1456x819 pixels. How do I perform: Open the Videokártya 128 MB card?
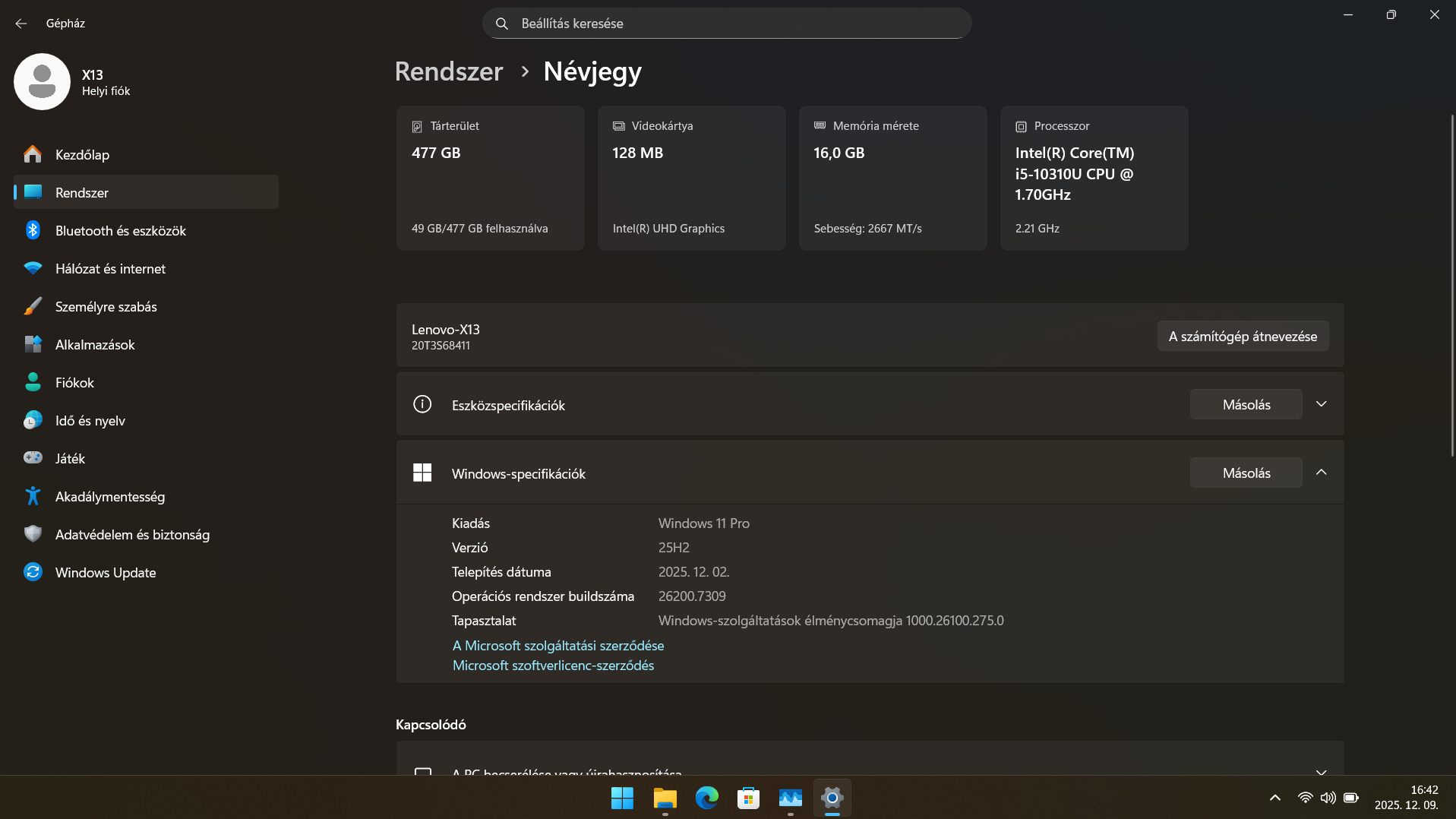(x=692, y=178)
